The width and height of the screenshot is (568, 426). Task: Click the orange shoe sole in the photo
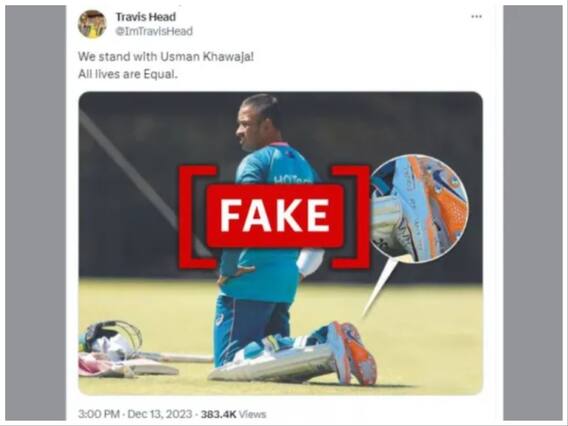point(360,353)
